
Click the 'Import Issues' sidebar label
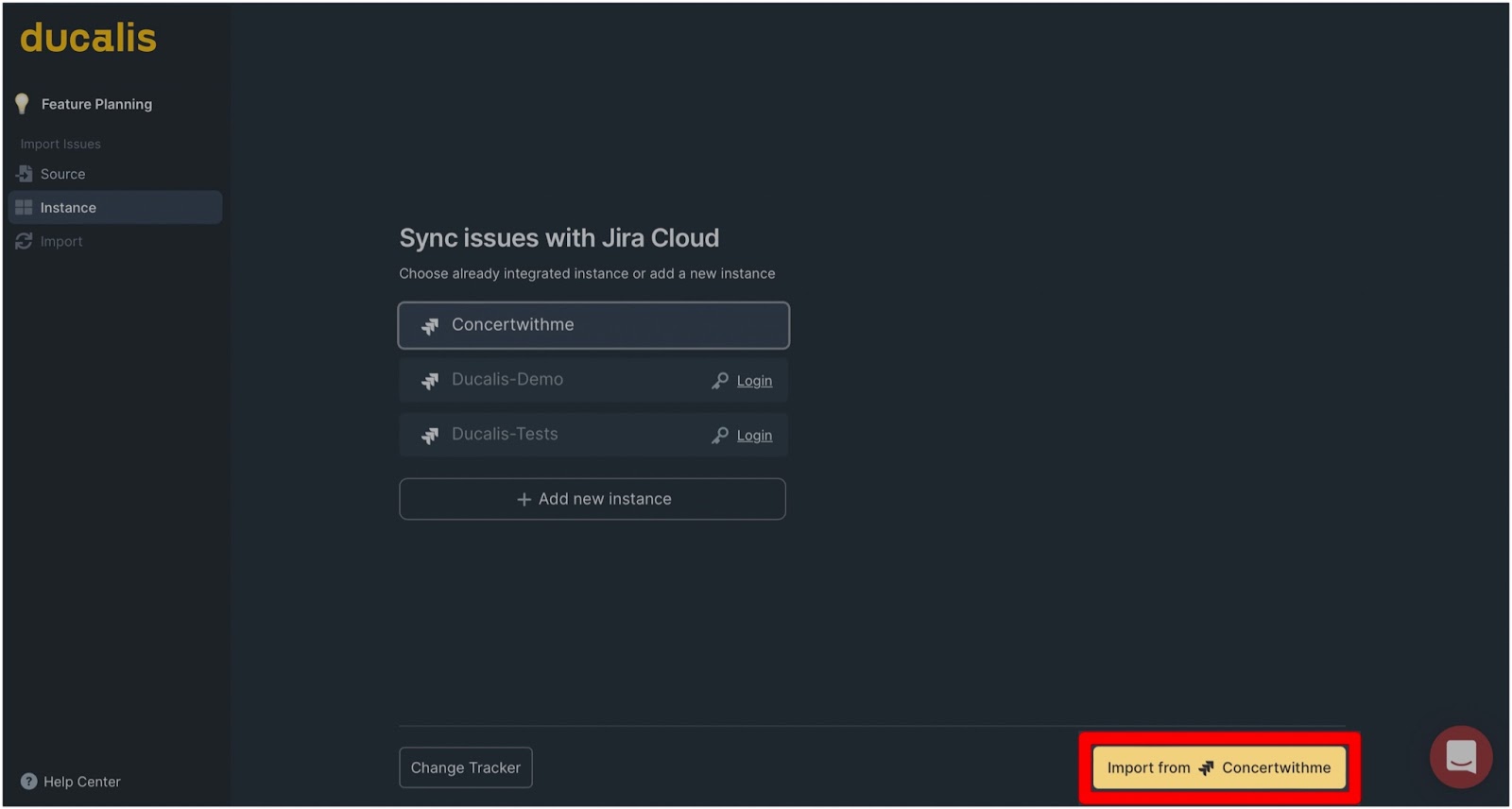coord(60,144)
